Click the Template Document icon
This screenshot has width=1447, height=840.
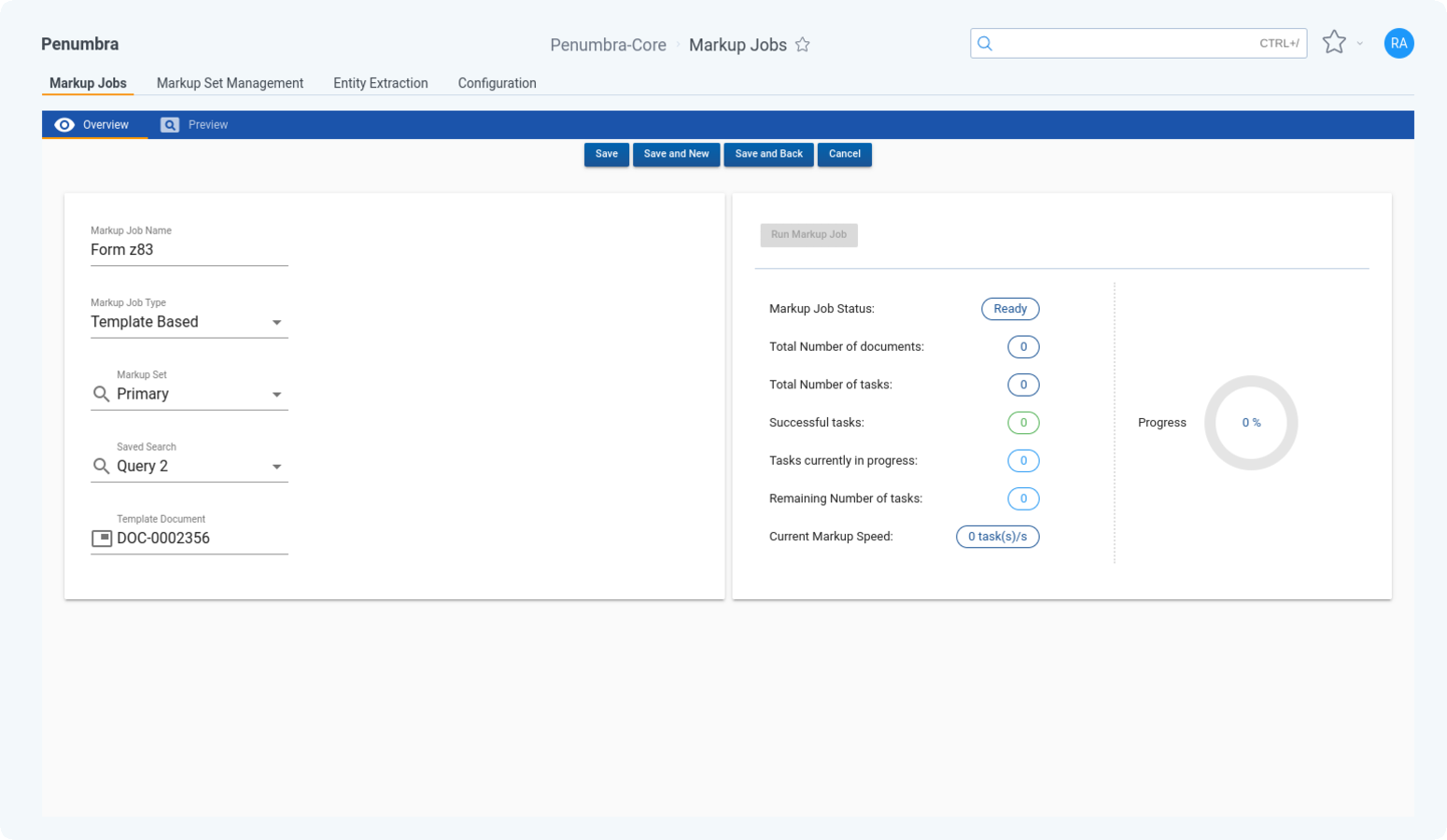(x=102, y=539)
